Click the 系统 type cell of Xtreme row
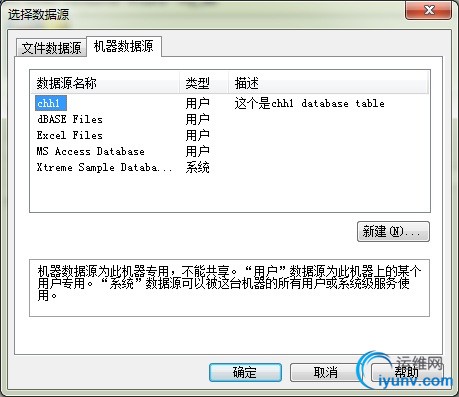The height and width of the screenshot is (397, 459). [x=198, y=167]
